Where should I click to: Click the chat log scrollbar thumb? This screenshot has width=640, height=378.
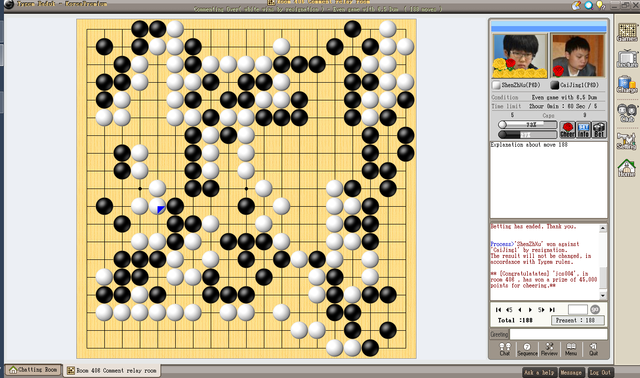(x=603, y=277)
